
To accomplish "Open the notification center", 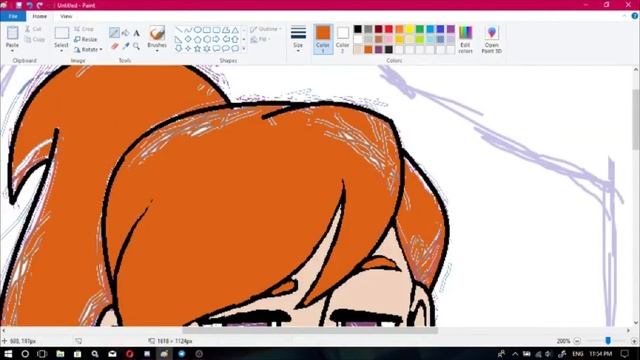I will [624, 353].
